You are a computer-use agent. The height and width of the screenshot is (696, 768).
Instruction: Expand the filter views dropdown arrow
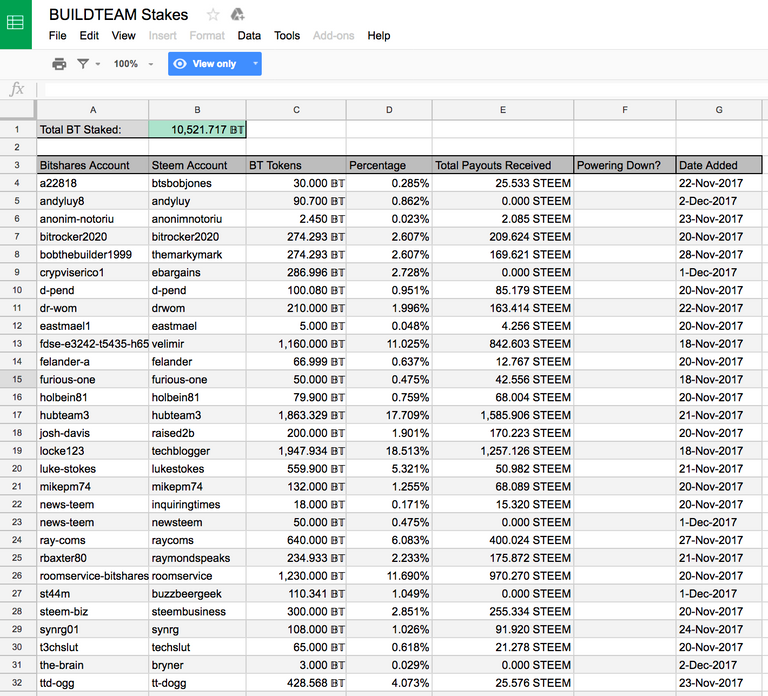[x=98, y=64]
